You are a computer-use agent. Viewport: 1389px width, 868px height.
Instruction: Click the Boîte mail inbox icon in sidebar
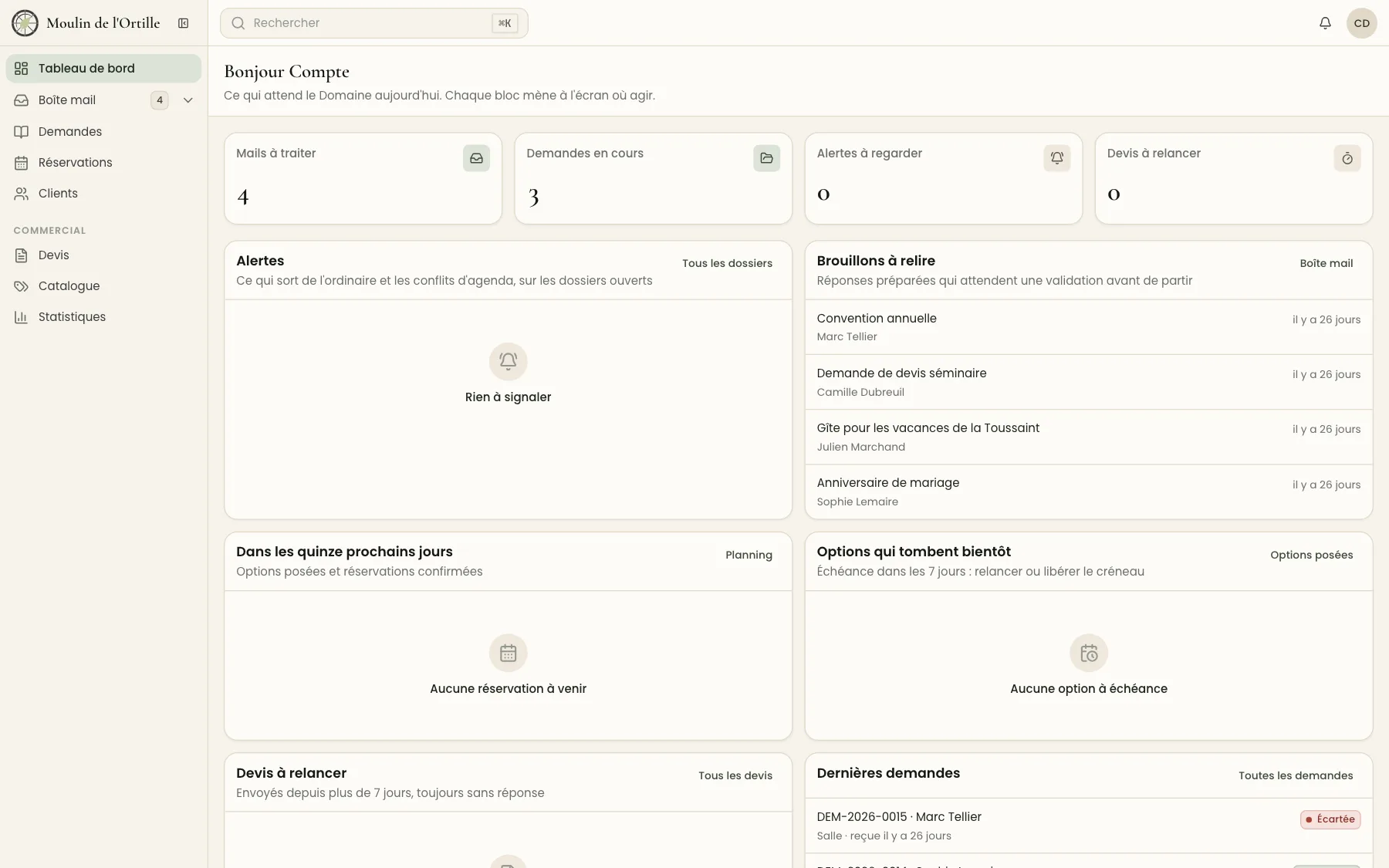22,100
